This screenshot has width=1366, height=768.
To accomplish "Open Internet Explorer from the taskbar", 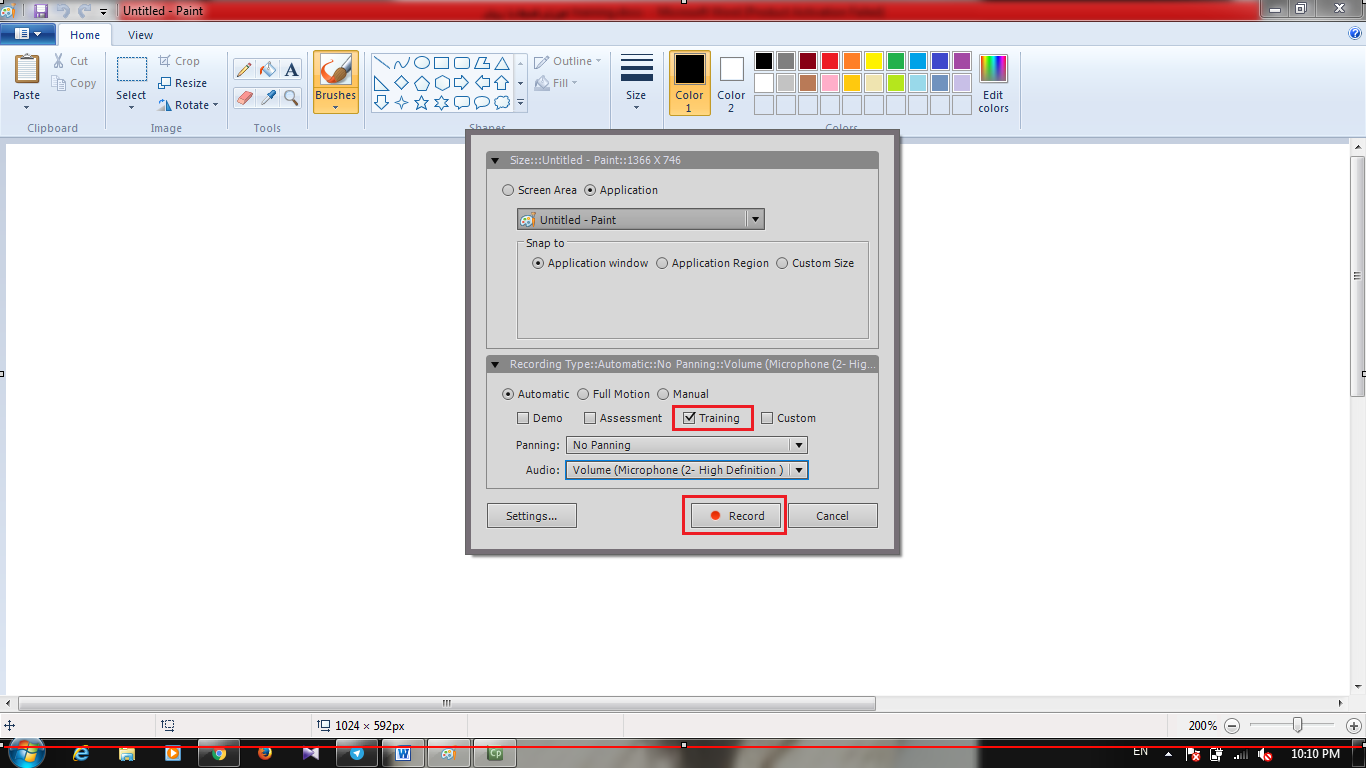I will [x=81, y=754].
